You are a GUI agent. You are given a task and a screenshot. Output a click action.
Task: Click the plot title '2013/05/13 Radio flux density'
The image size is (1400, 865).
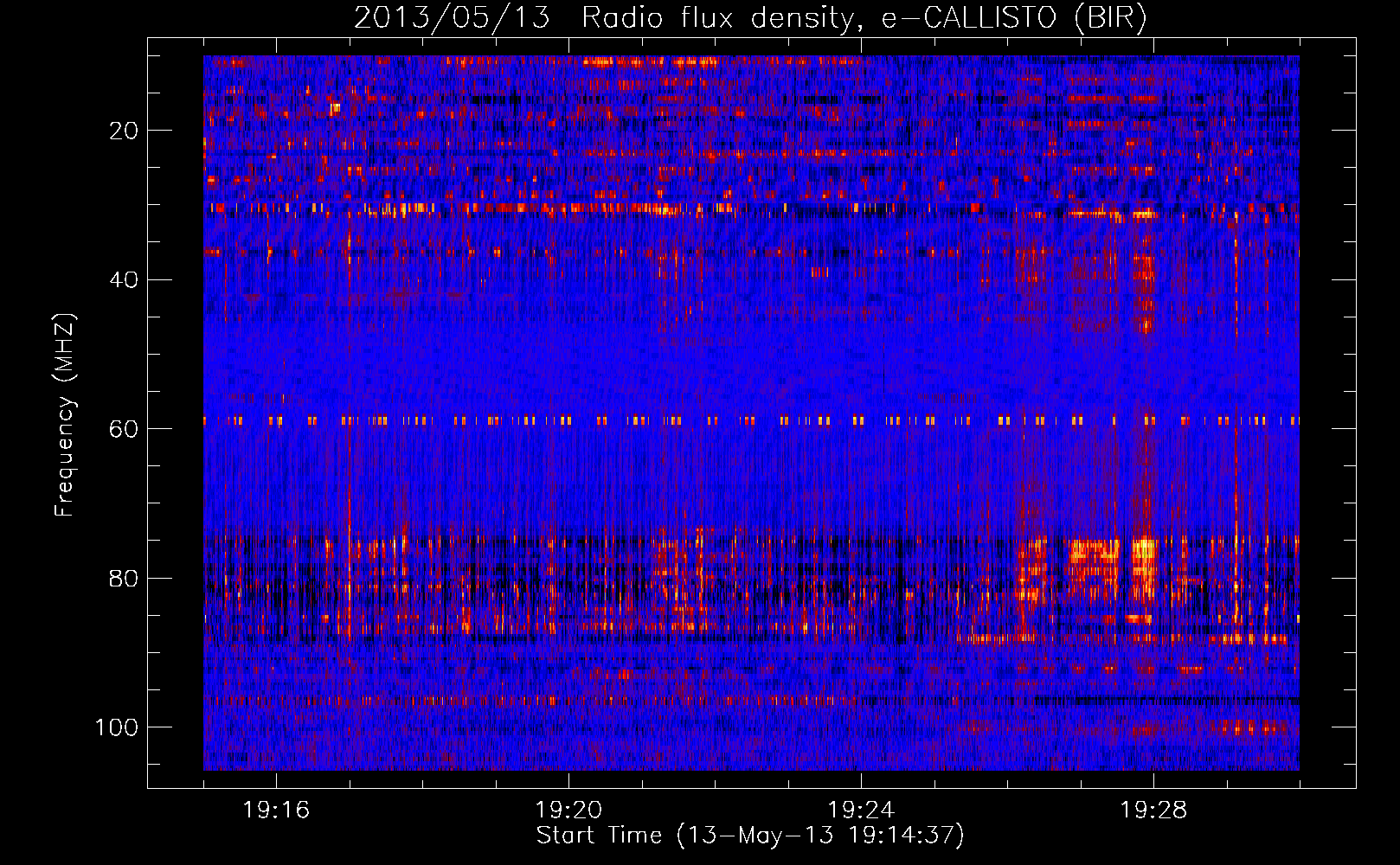750,17
